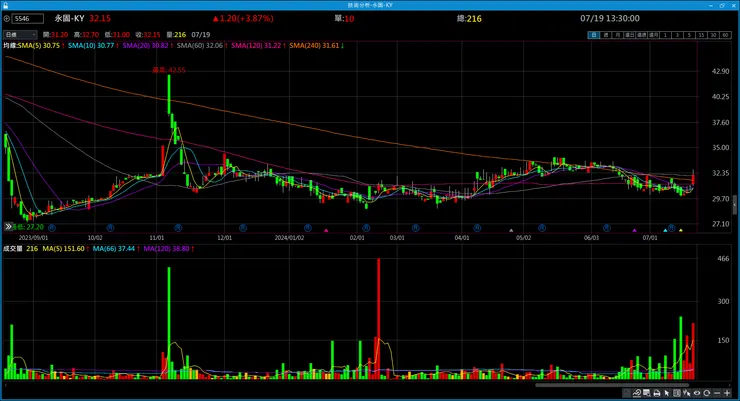740x401 pixels.
Task: Open the table search icon in bottom toolbar
Action: pos(647,393)
